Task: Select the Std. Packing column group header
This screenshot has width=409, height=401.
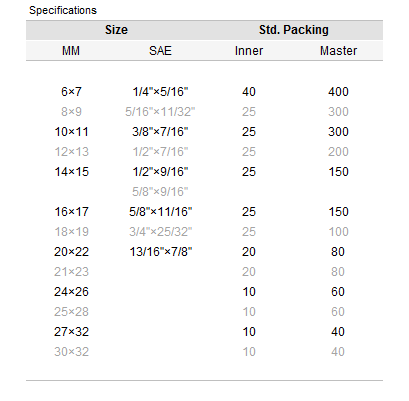Action: pos(294,30)
